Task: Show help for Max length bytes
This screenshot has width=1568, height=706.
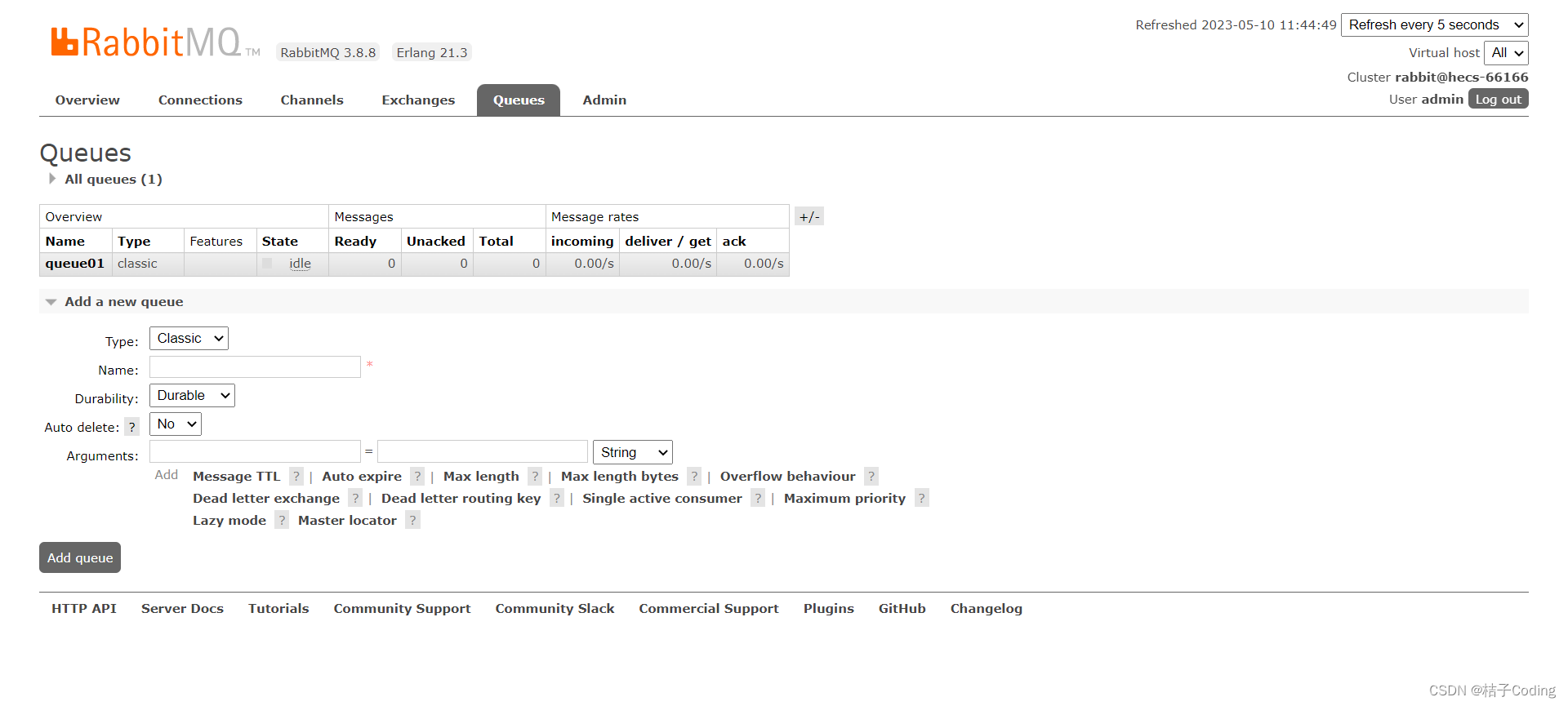Action: [x=694, y=477]
